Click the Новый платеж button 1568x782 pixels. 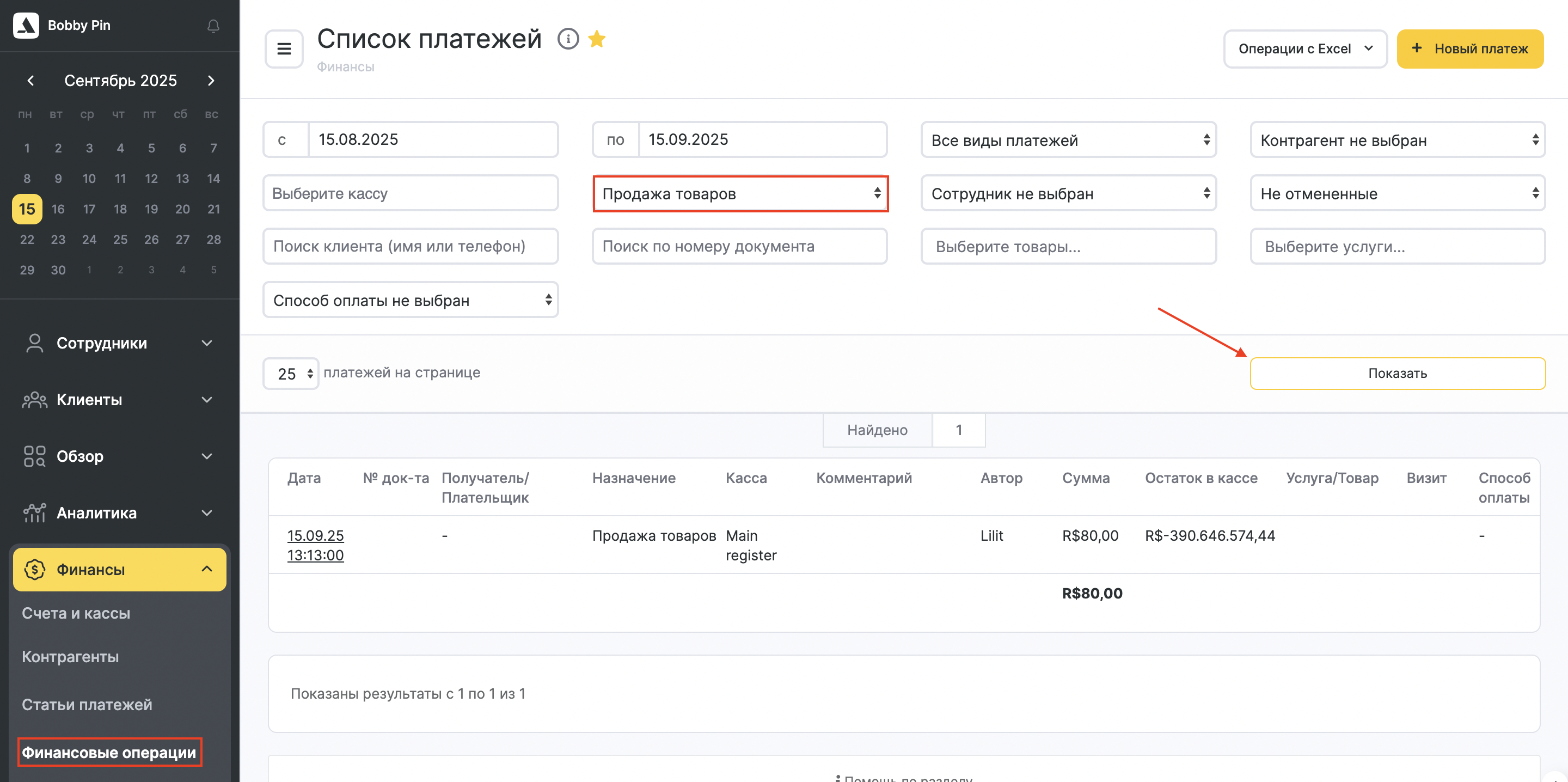pos(1469,48)
